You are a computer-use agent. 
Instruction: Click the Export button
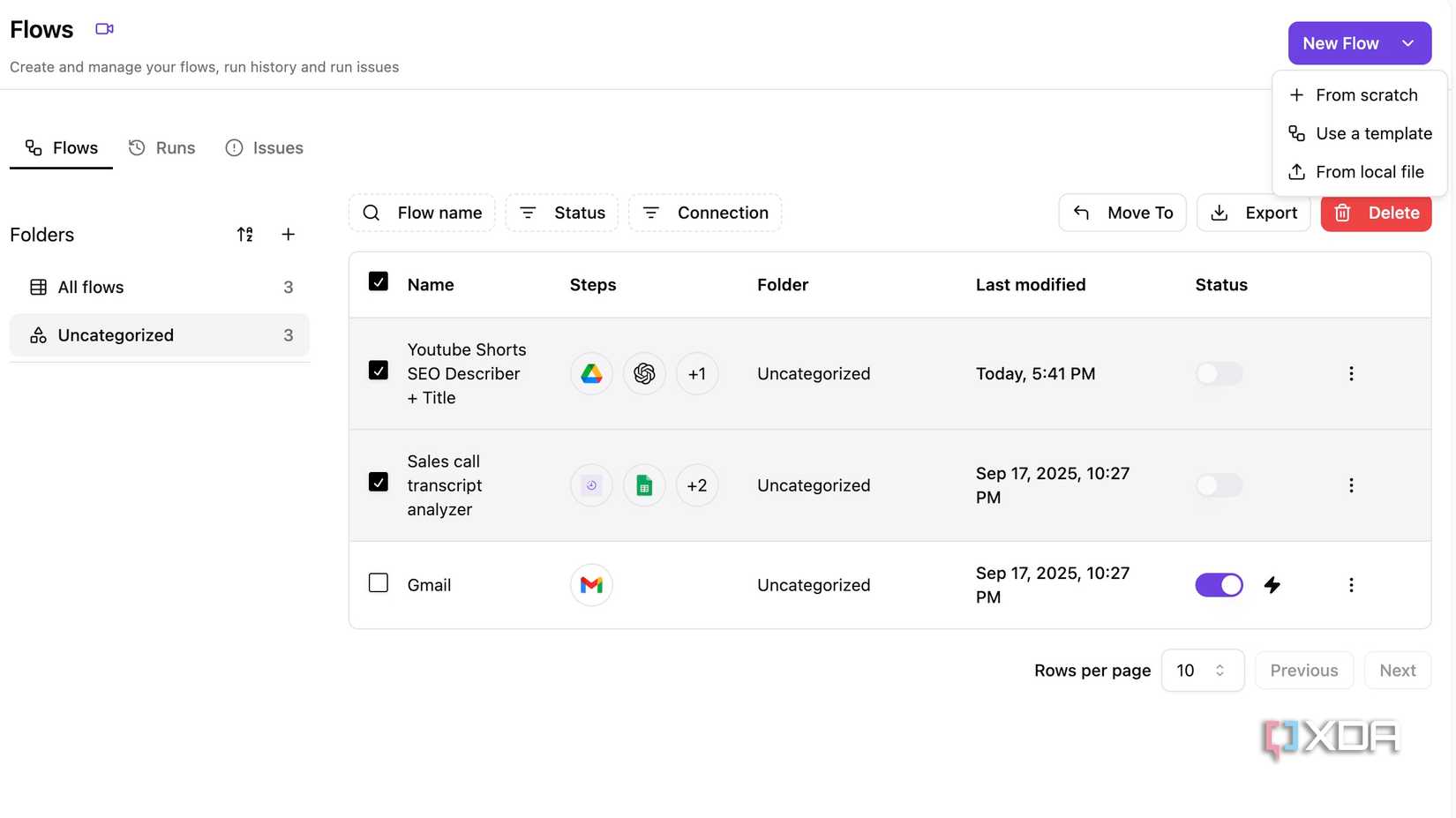pyautogui.click(x=1253, y=213)
